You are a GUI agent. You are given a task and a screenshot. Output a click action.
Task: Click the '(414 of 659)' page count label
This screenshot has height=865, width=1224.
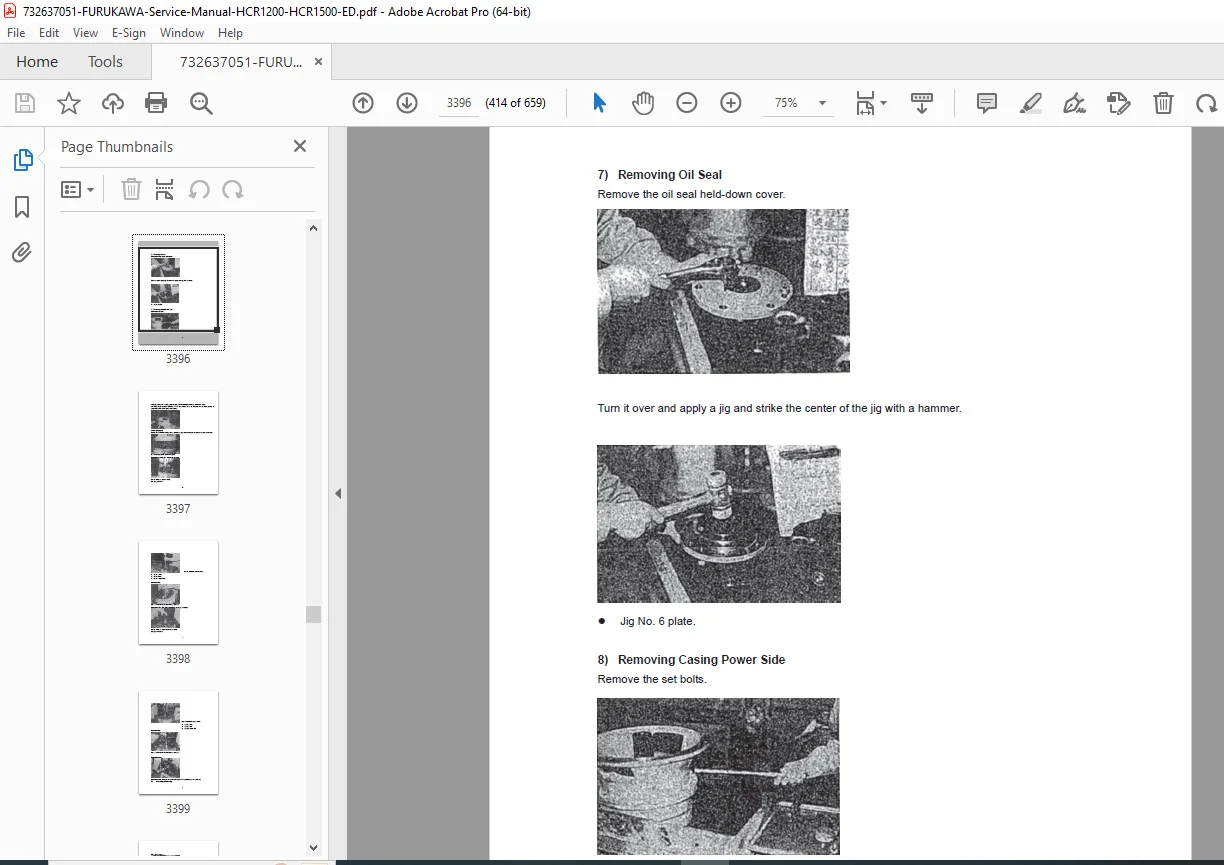[x=516, y=103]
